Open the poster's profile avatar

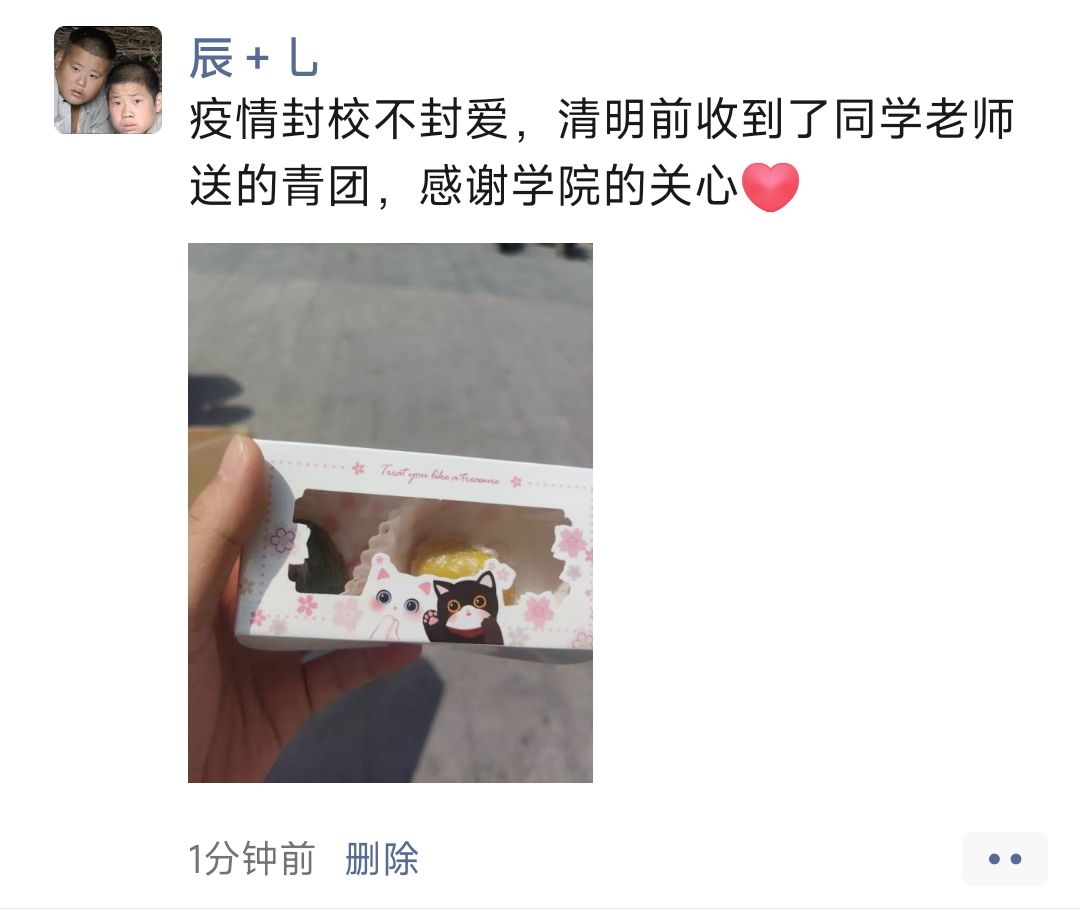(108, 80)
